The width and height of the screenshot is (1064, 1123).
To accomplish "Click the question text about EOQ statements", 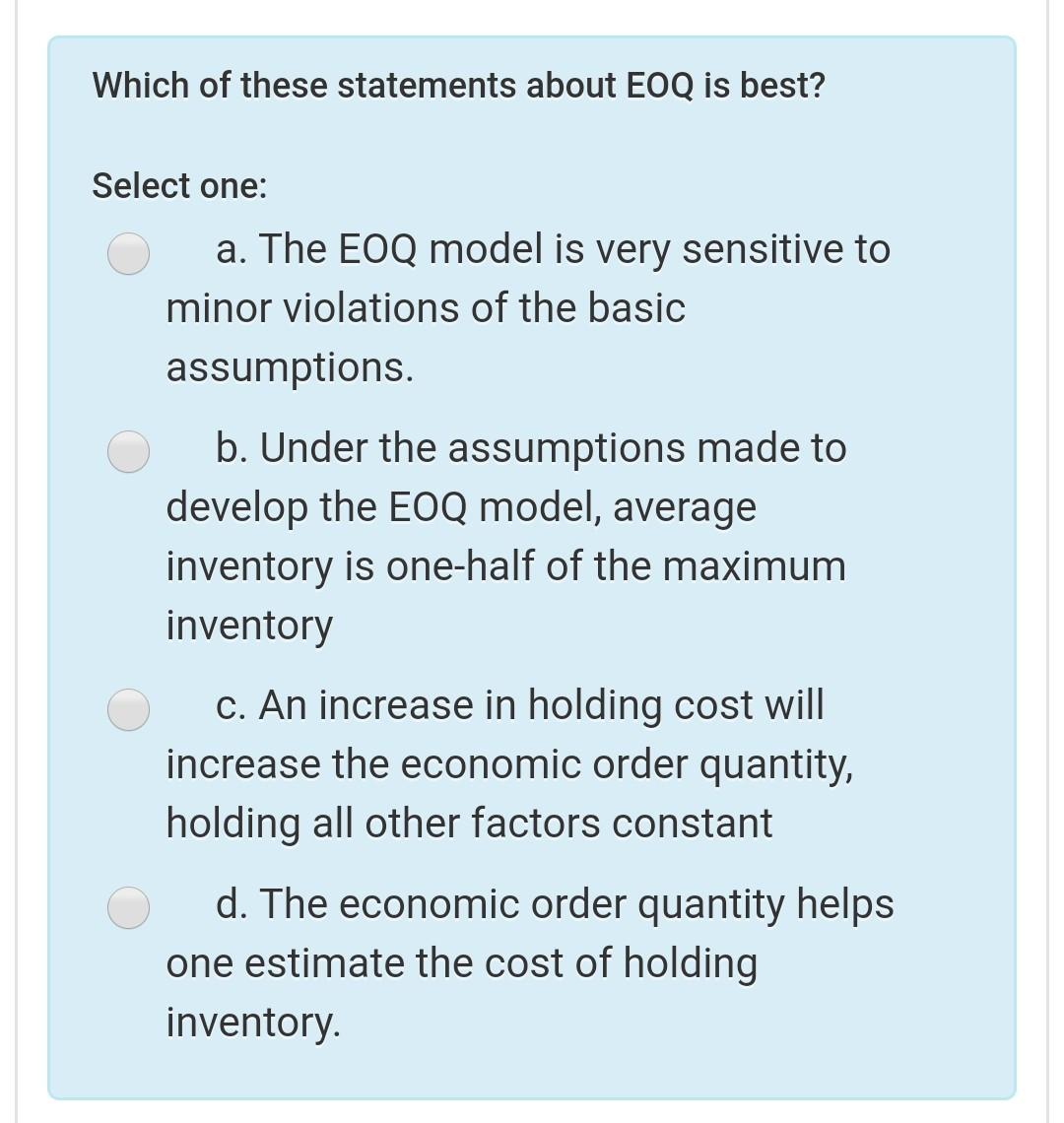I will (457, 86).
